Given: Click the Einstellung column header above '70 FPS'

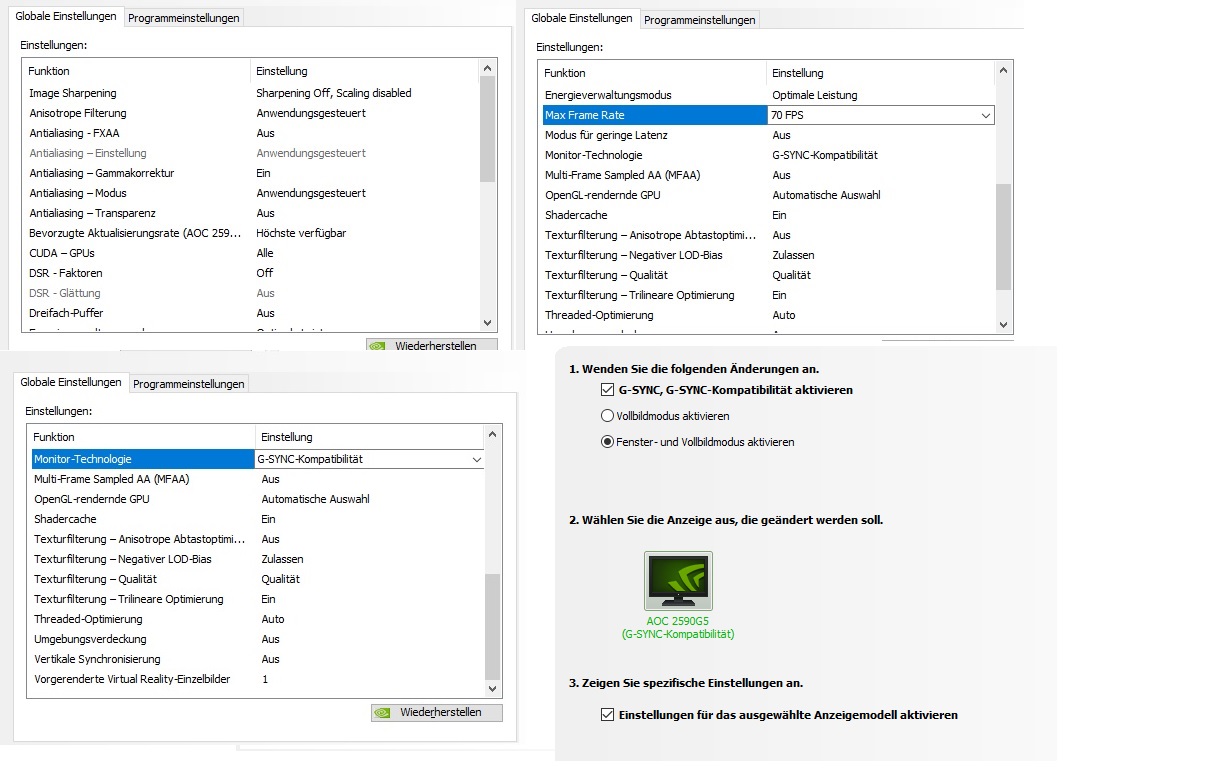Looking at the screenshot, I should (881, 73).
